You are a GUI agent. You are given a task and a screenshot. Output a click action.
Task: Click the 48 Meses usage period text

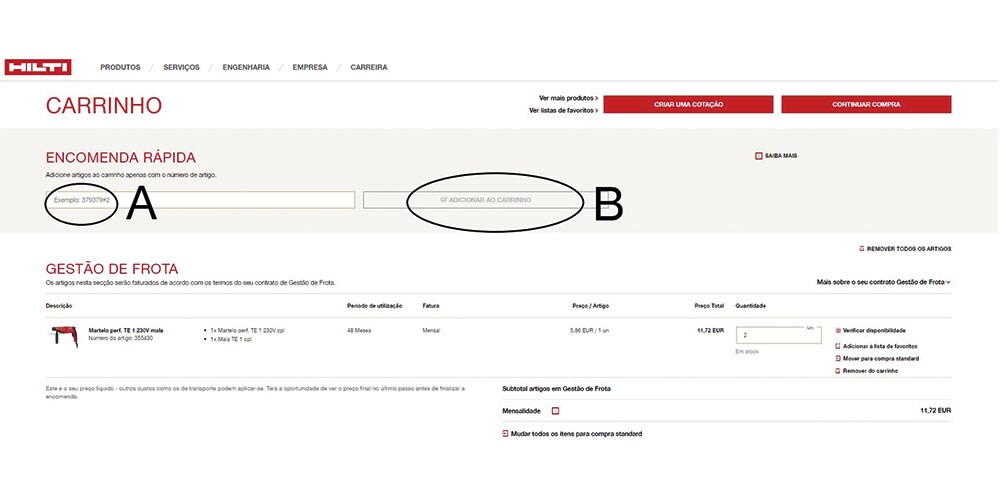click(359, 330)
